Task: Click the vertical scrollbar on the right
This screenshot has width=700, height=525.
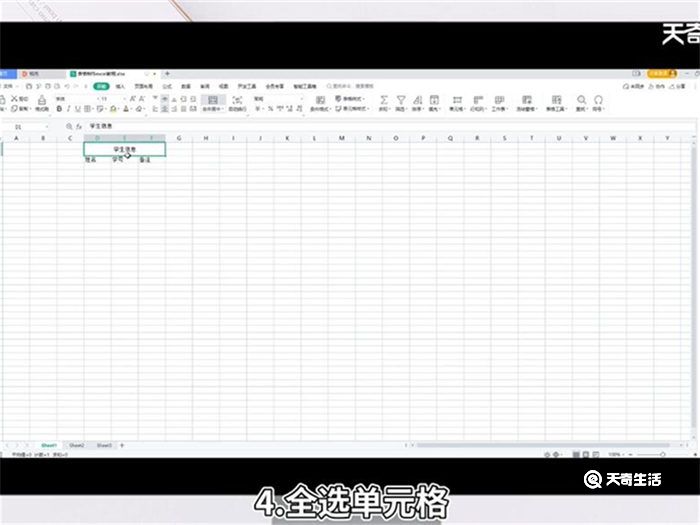Action: (x=694, y=286)
